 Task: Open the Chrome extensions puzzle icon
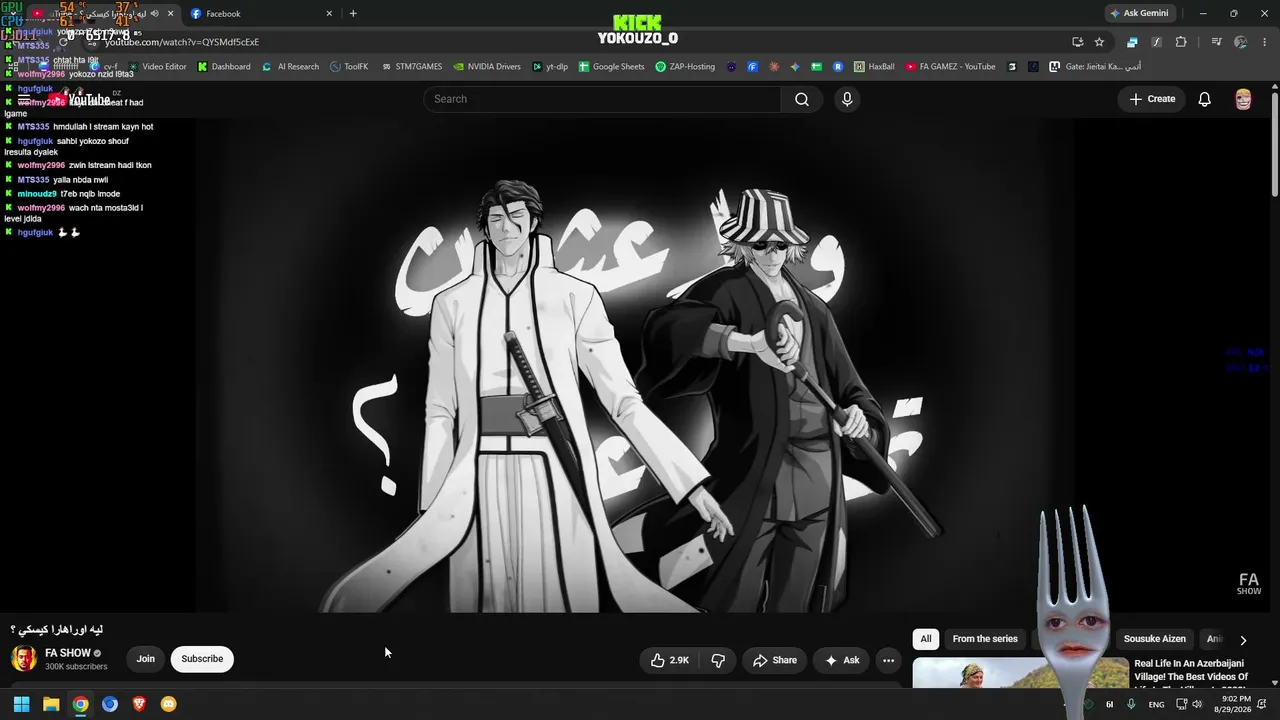click(x=1181, y=42)
